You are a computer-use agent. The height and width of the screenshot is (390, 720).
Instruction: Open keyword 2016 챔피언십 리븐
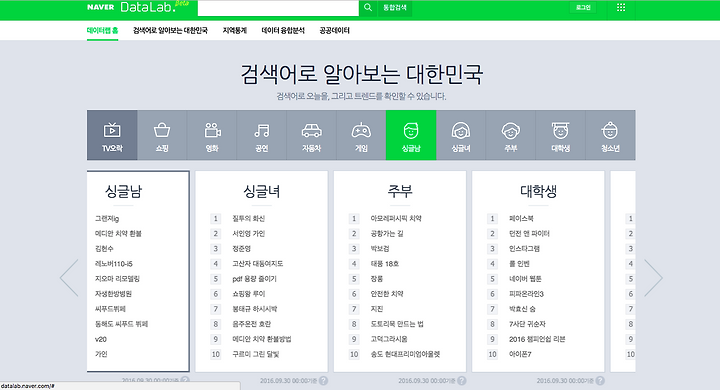click(x=537, y=339)
